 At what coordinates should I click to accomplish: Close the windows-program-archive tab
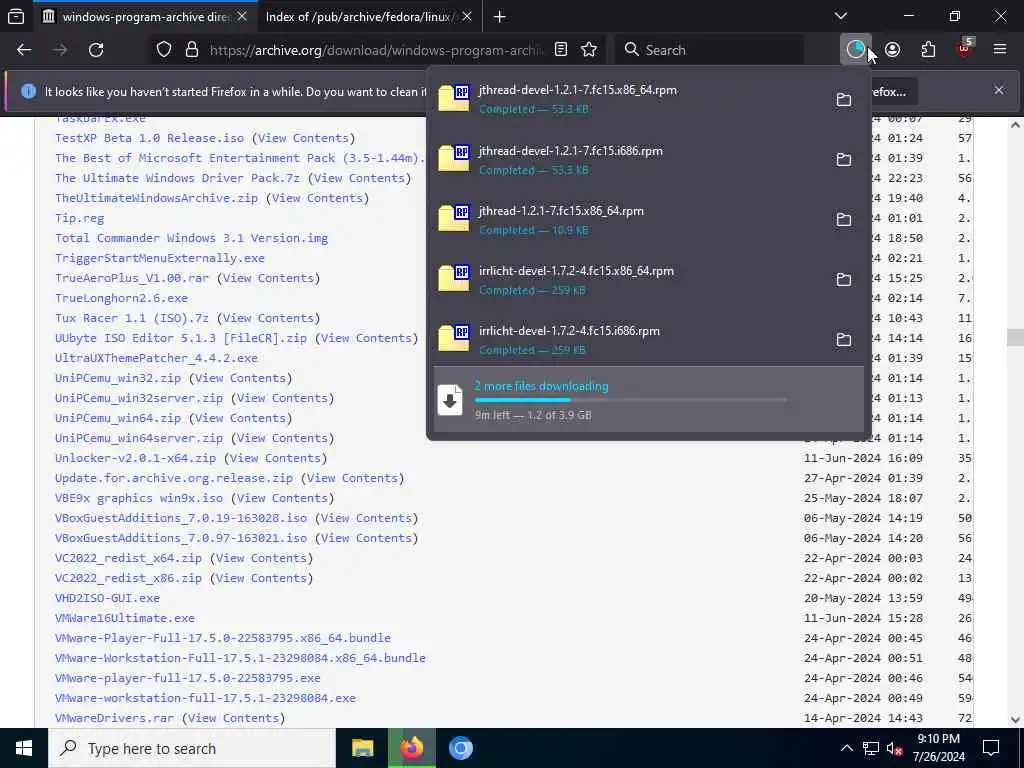242,17
